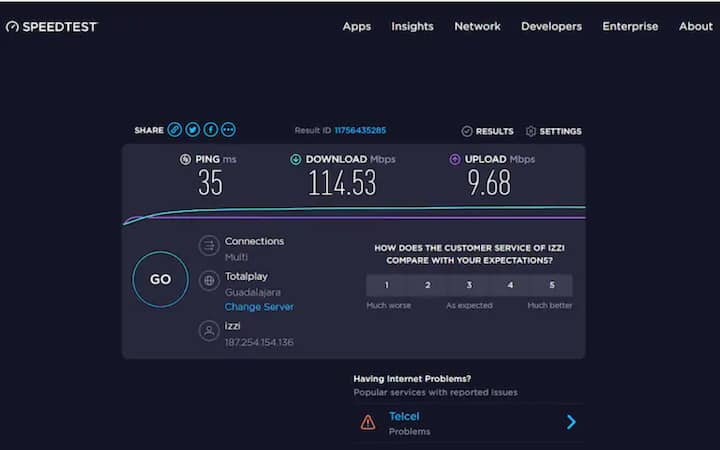This screenshot has height=450, width=720.
Task: Select rating 1 Much worse
Action: 387,286
